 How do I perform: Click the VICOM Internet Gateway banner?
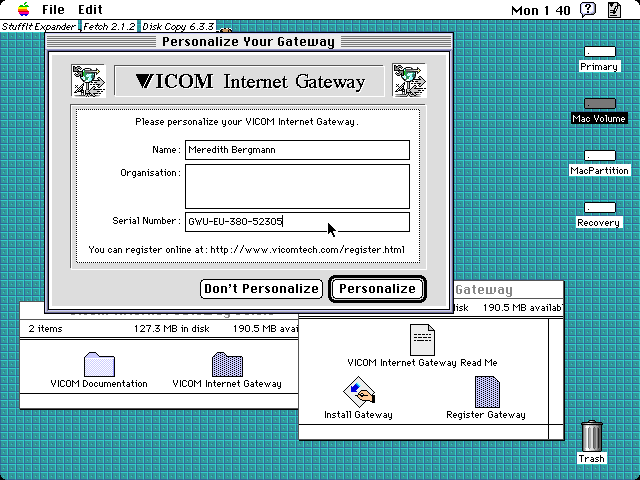point(249,81)
